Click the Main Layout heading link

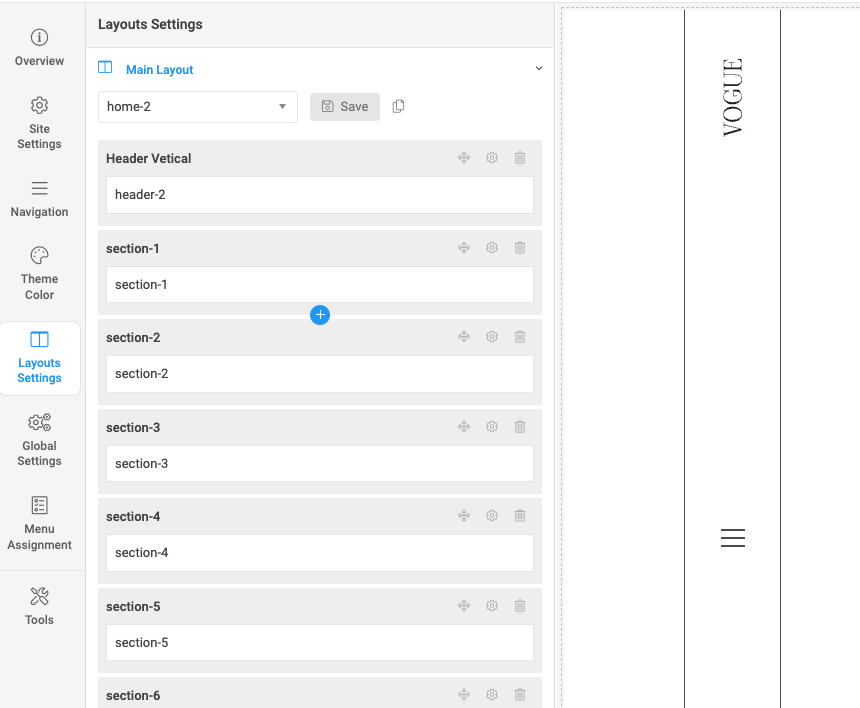[159, 70]
